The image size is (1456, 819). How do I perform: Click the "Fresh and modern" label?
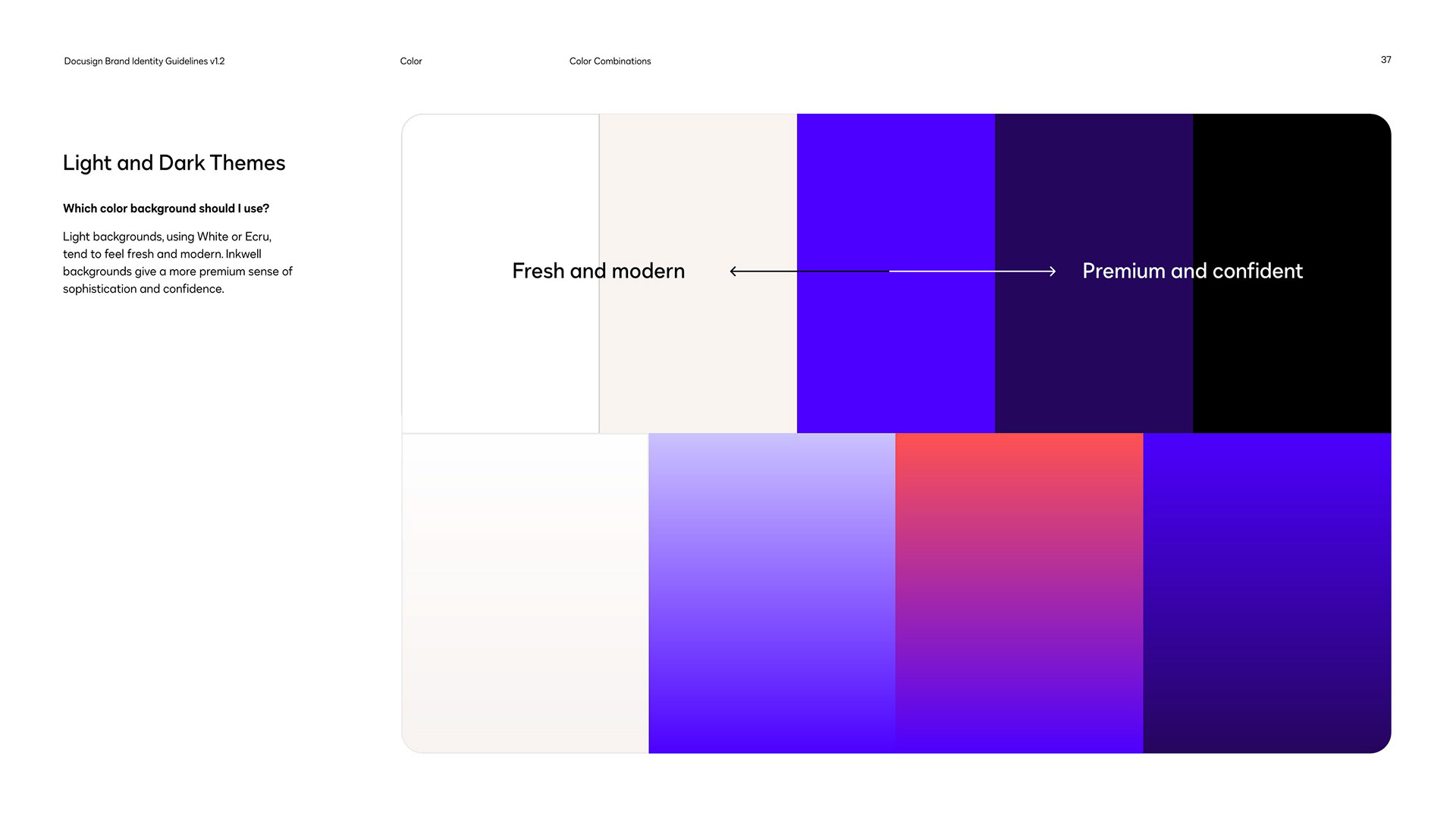[x=598, y=271]
